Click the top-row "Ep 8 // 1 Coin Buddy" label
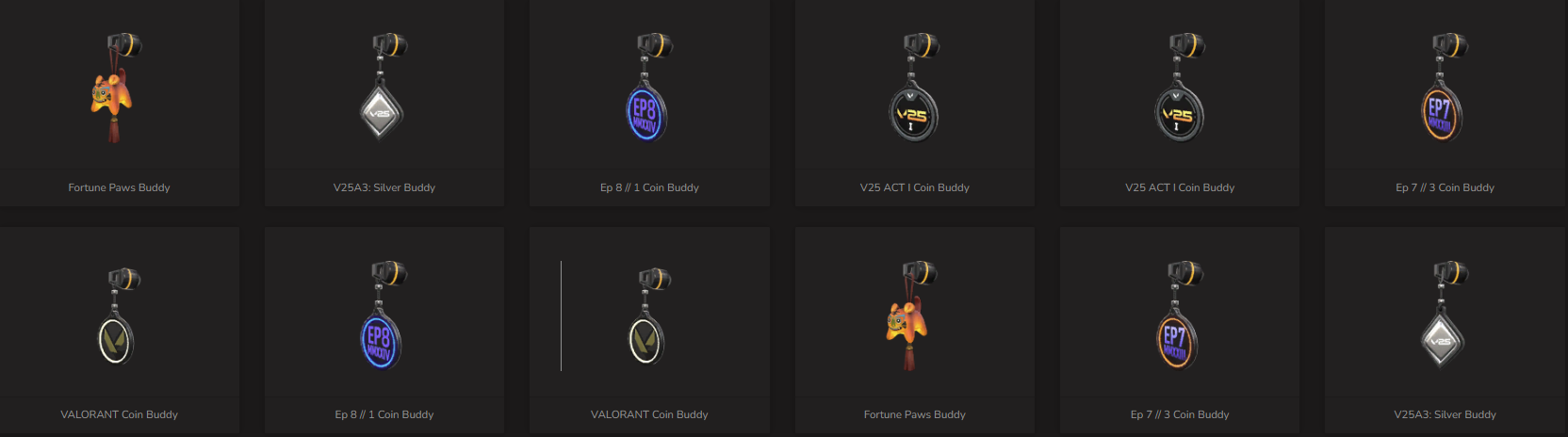Screen dimensions: 1568x437 coord(649,187)
